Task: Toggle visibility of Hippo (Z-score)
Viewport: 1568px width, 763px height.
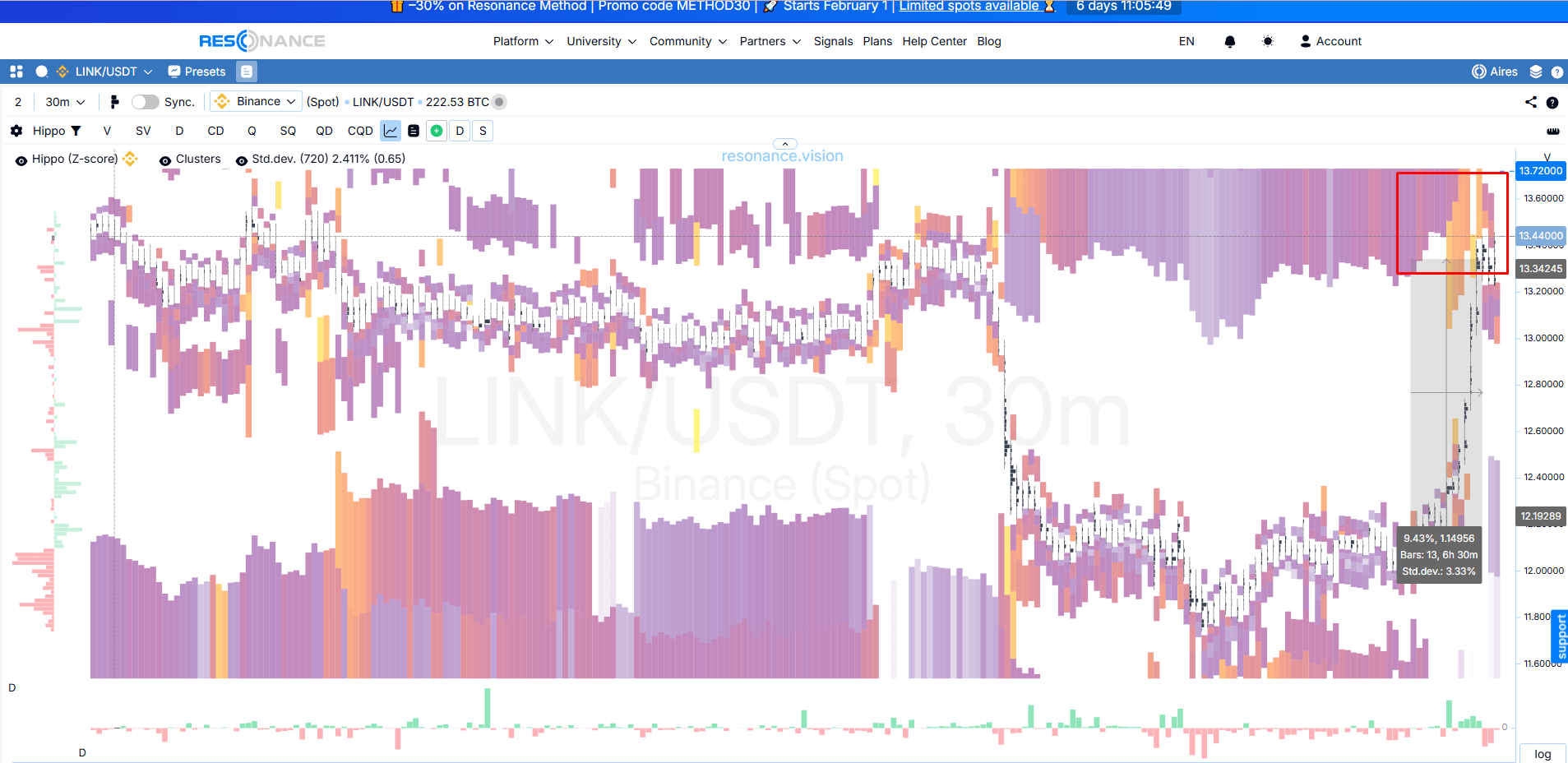Action: (x=21, y=160)
